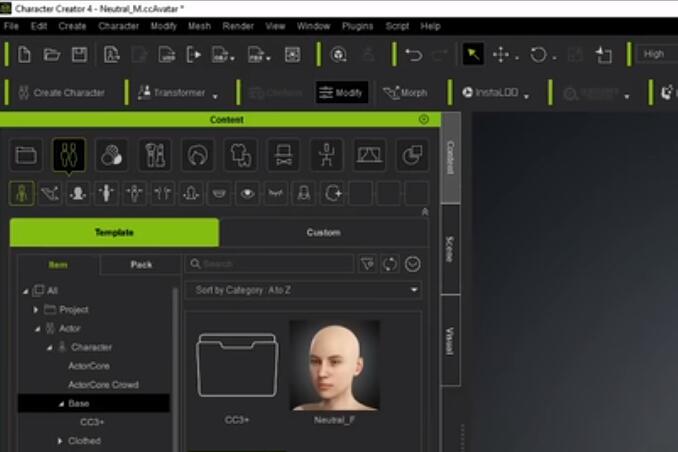
Task: Click the content Search field
Action: point(269,264)
